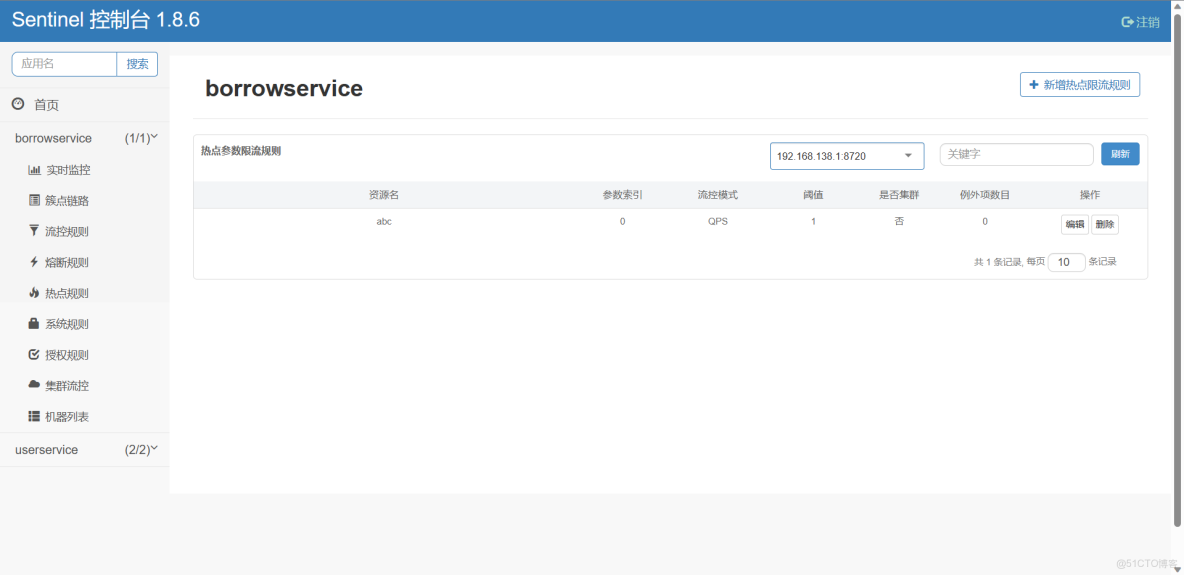This screenshot has width=1184, height=575.
Task: Click the logout arrow icon beside 注销
Action: click(1127, 22)
